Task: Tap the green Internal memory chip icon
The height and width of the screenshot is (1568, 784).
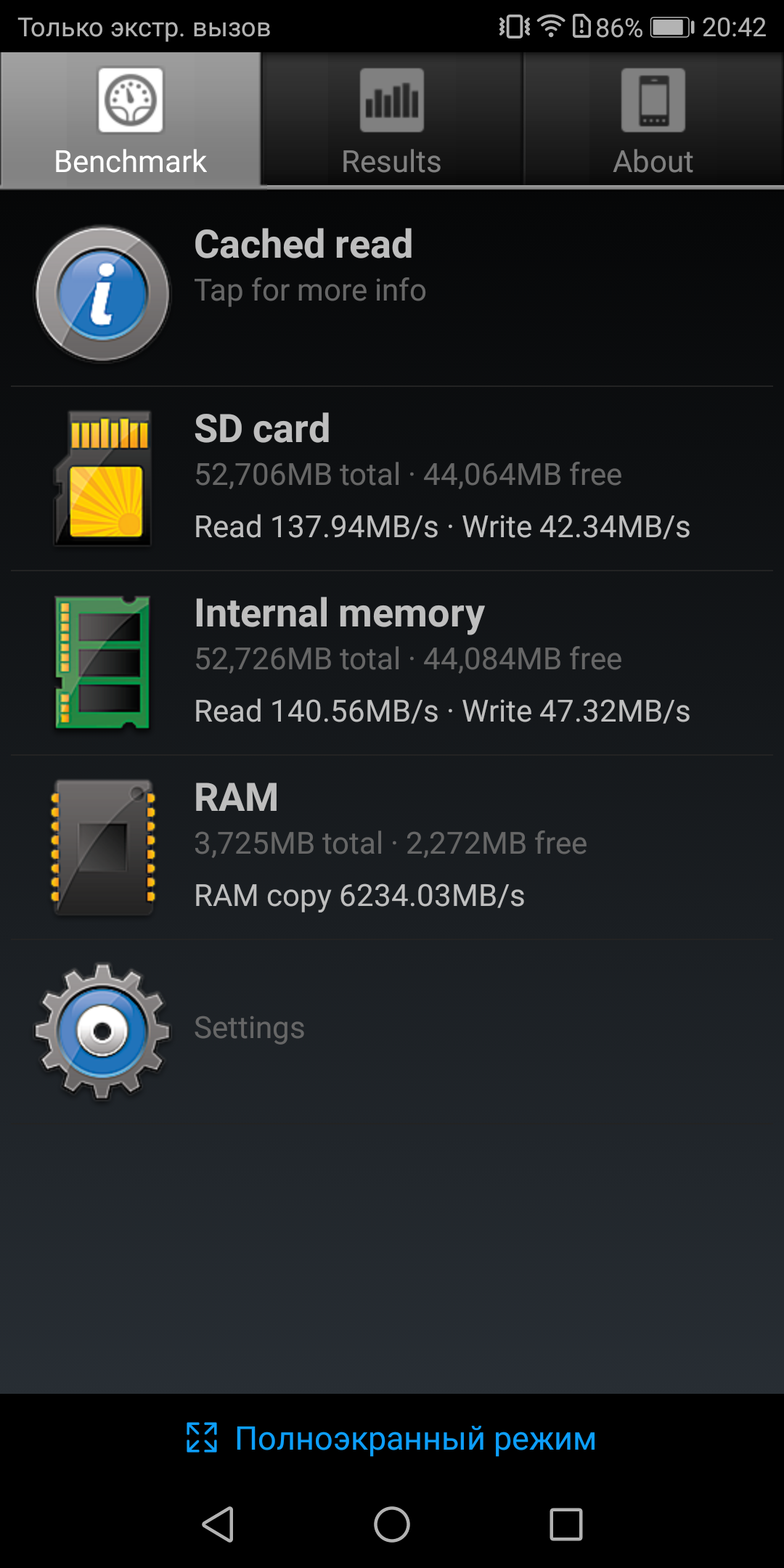Action: tap(103, 663)
